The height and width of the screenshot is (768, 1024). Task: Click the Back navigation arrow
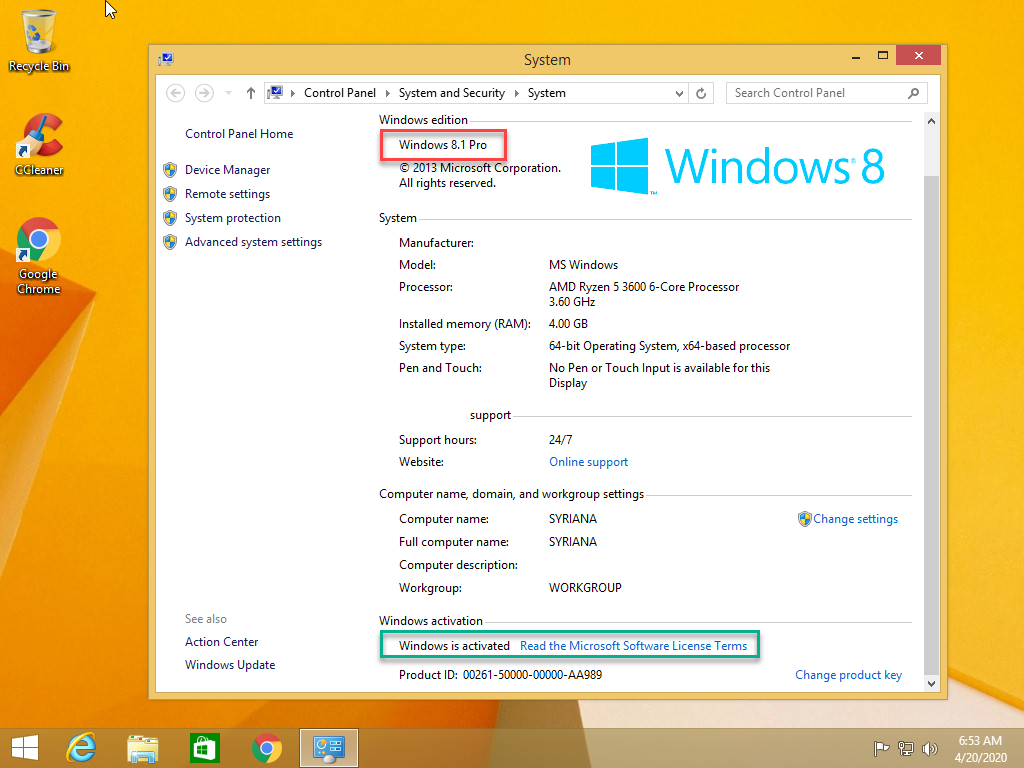[x=175, y=93]
